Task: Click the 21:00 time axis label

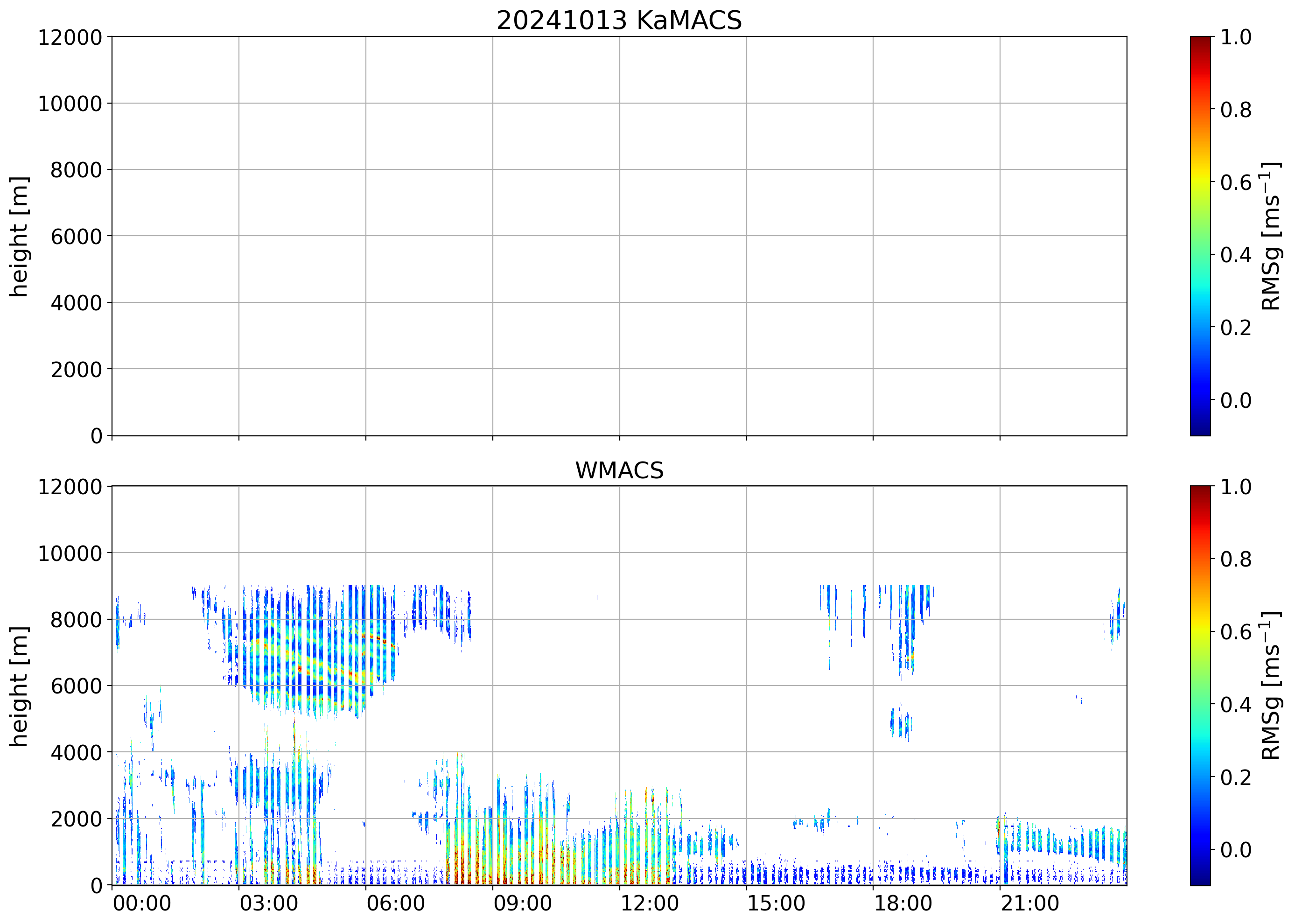Action: [x=1030, y=903]
